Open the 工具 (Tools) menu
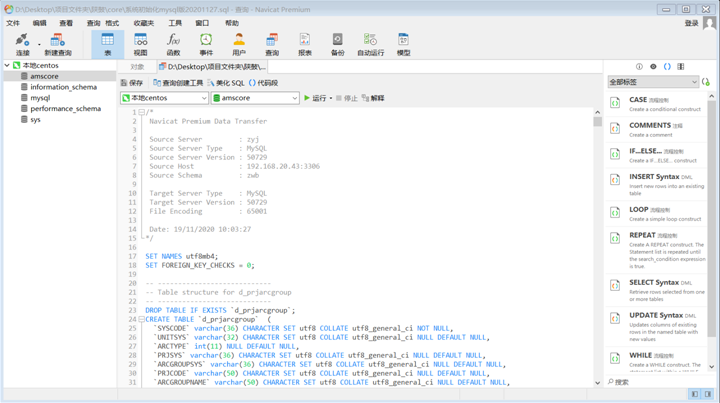The height and width of the screenshot is (403, 720). point(175,23)
